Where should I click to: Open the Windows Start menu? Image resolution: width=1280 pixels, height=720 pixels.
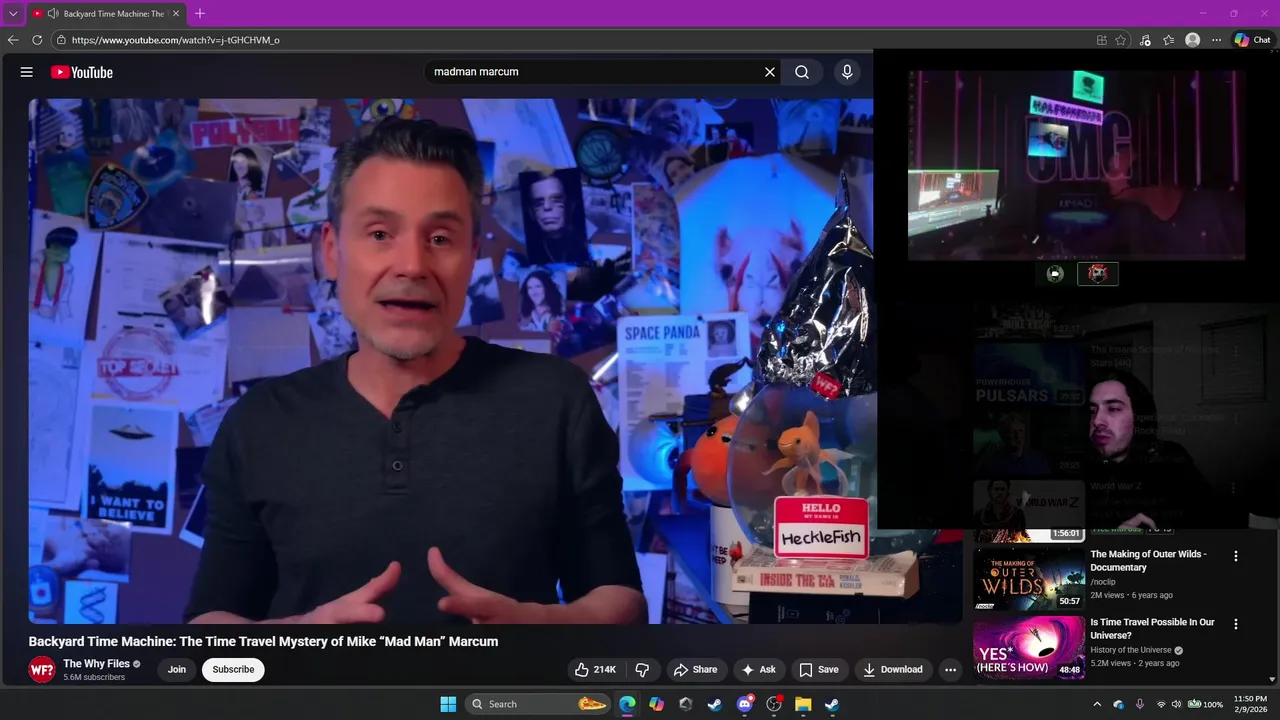(448, 704)
